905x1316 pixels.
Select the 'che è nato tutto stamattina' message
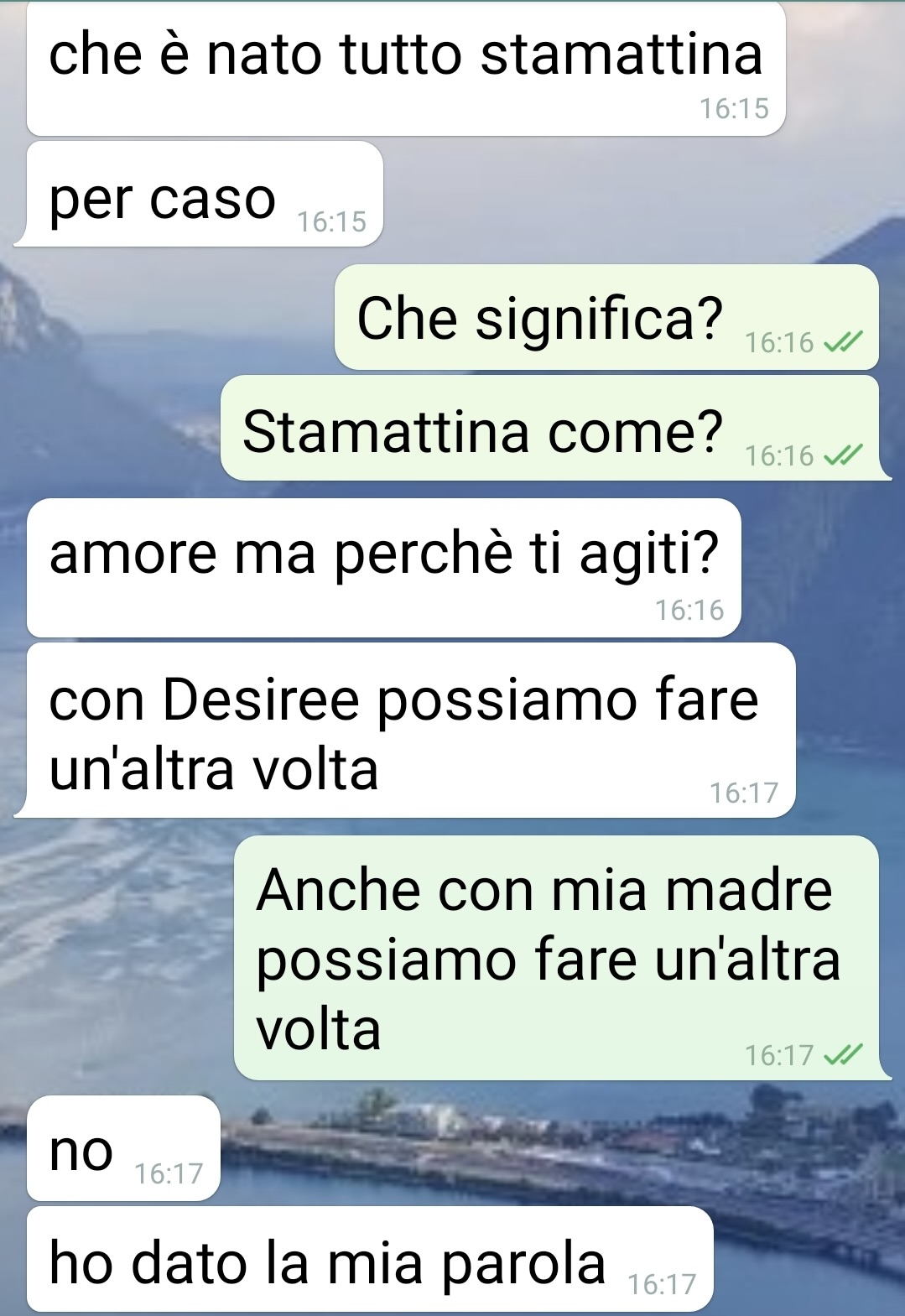(x=406, y=69)
